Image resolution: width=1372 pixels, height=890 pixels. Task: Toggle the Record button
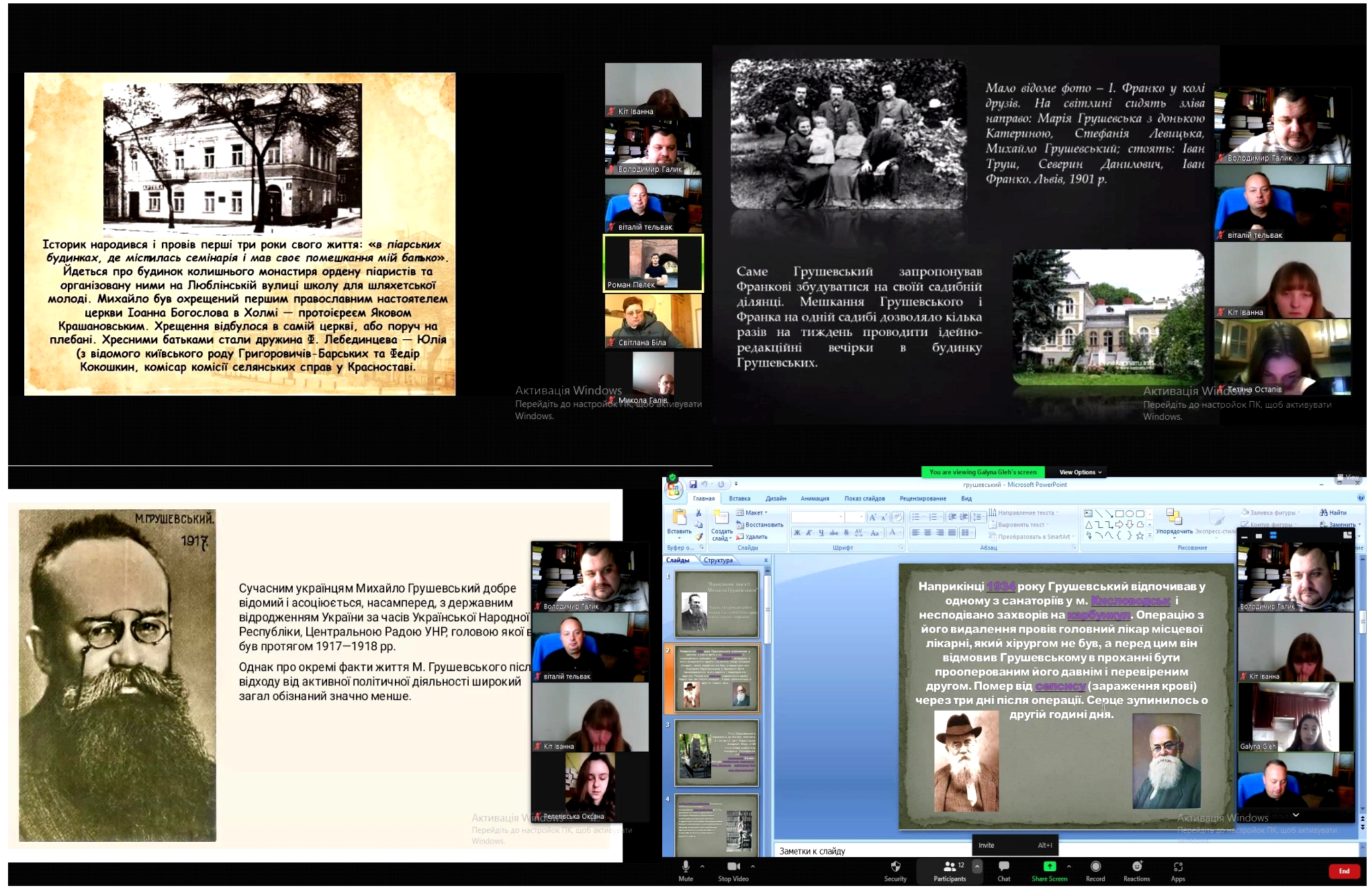[x=1095, y=867]
